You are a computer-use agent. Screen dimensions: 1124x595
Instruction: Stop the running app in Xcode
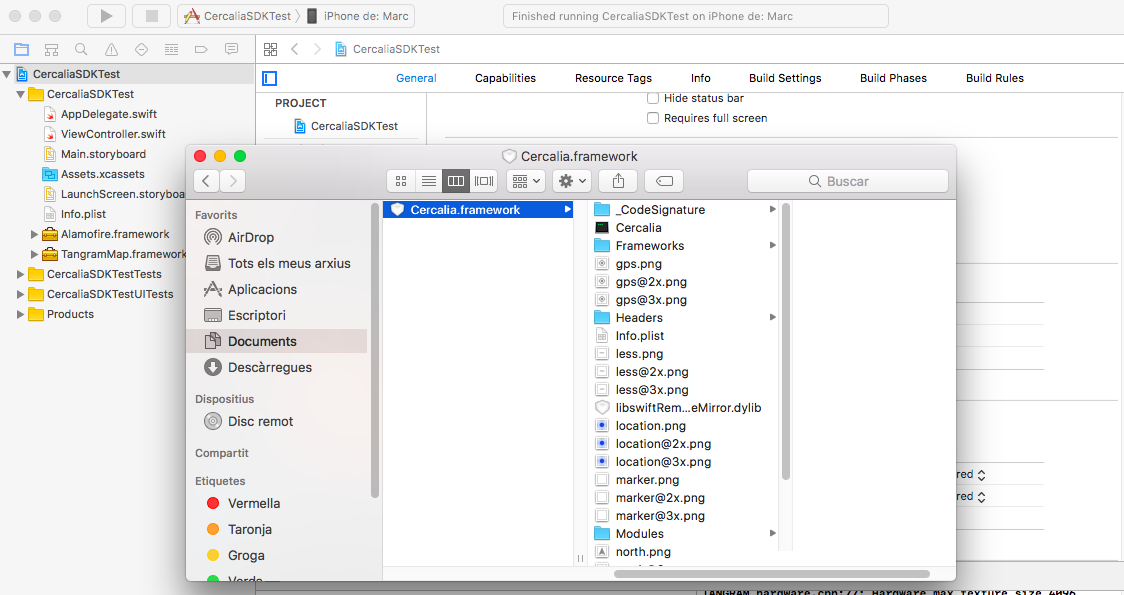tap(151, 16)
